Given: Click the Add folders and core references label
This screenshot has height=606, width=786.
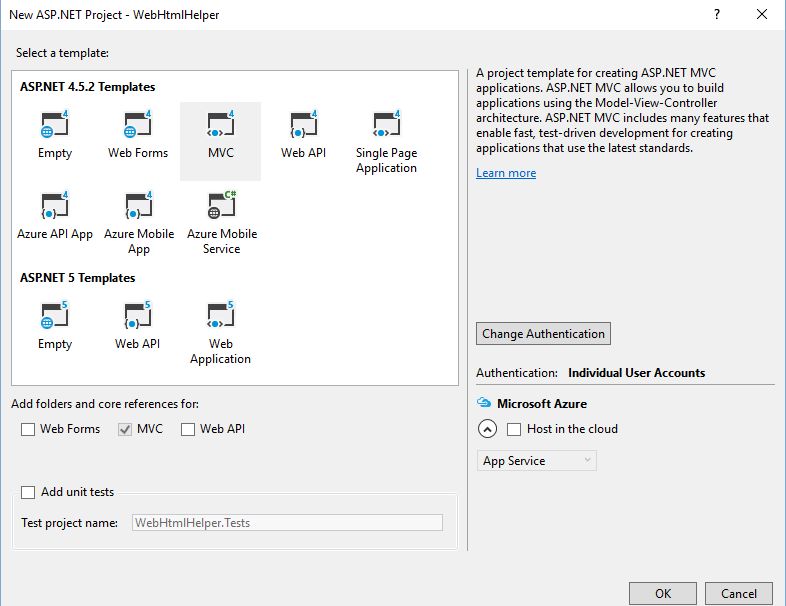Looking at the screenshot, I should coord(105,404).
